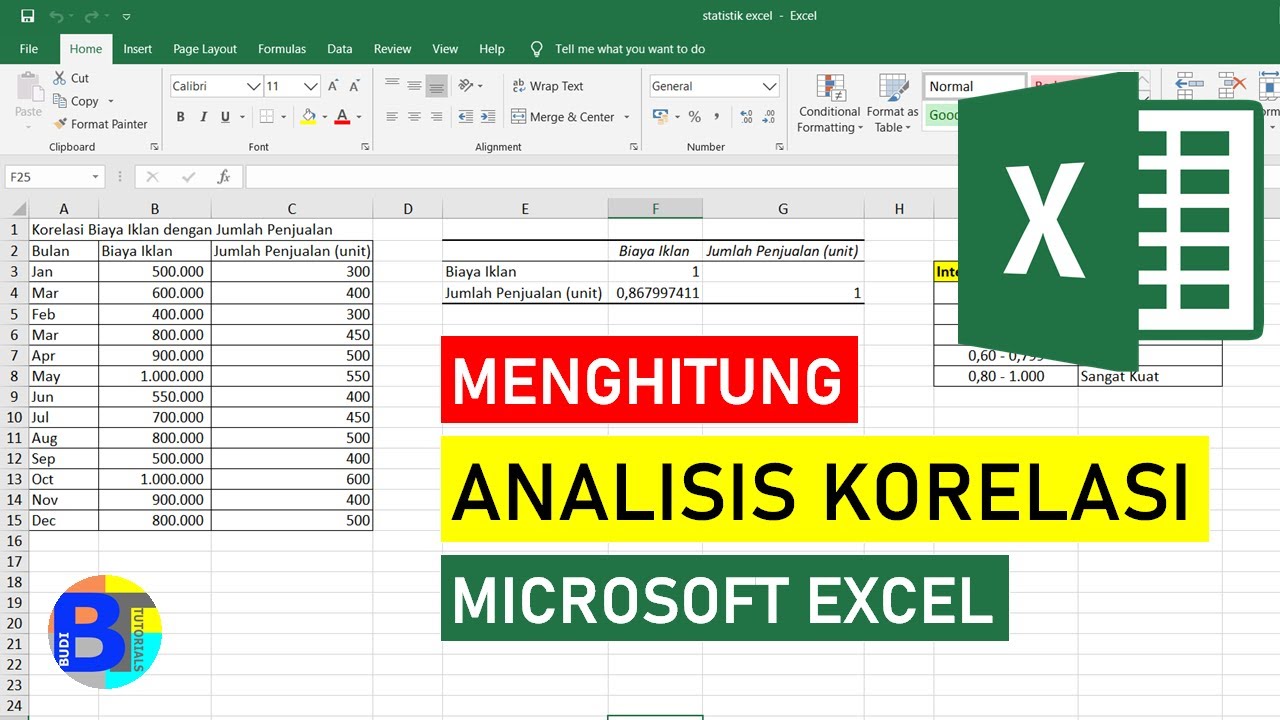The height and width of the screenshot is (720, 1280).
Task: Toggle Align Left icon
Action: [392, 117]
